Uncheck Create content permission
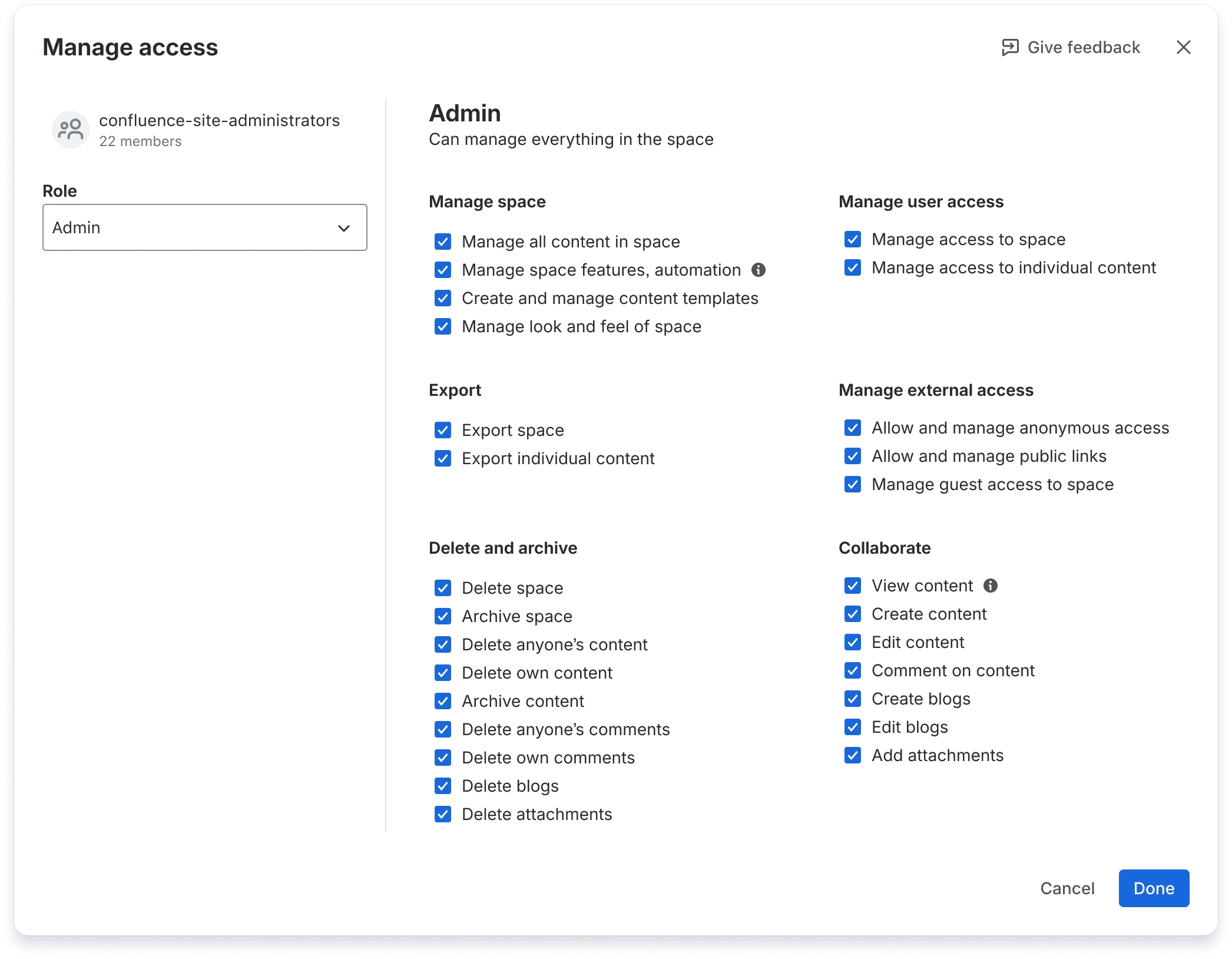Screen dimensions: 1232x959 point(853,614)
